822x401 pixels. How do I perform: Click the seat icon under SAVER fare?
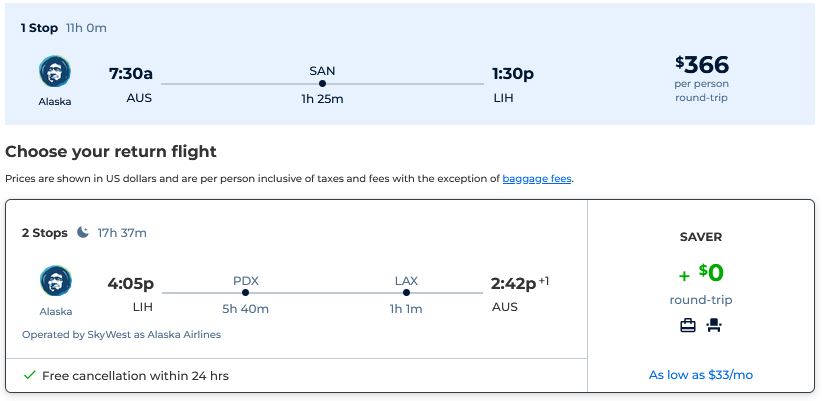click(714, 326)
